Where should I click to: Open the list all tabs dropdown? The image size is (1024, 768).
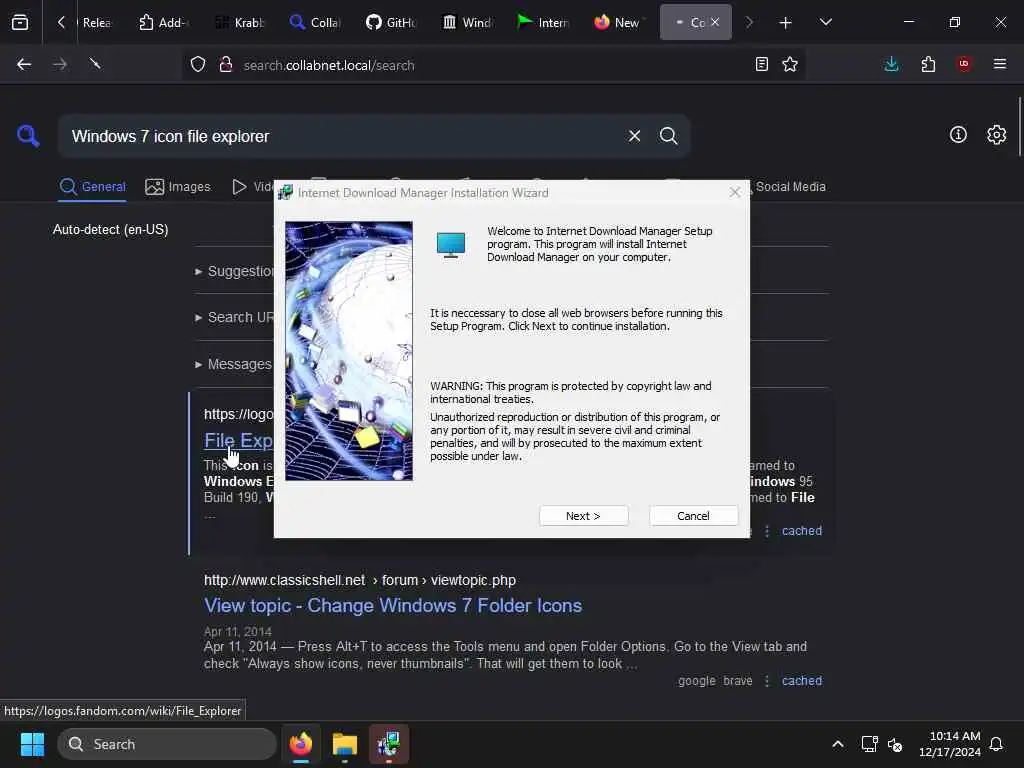pyautogui.click(x=825, y=23)
